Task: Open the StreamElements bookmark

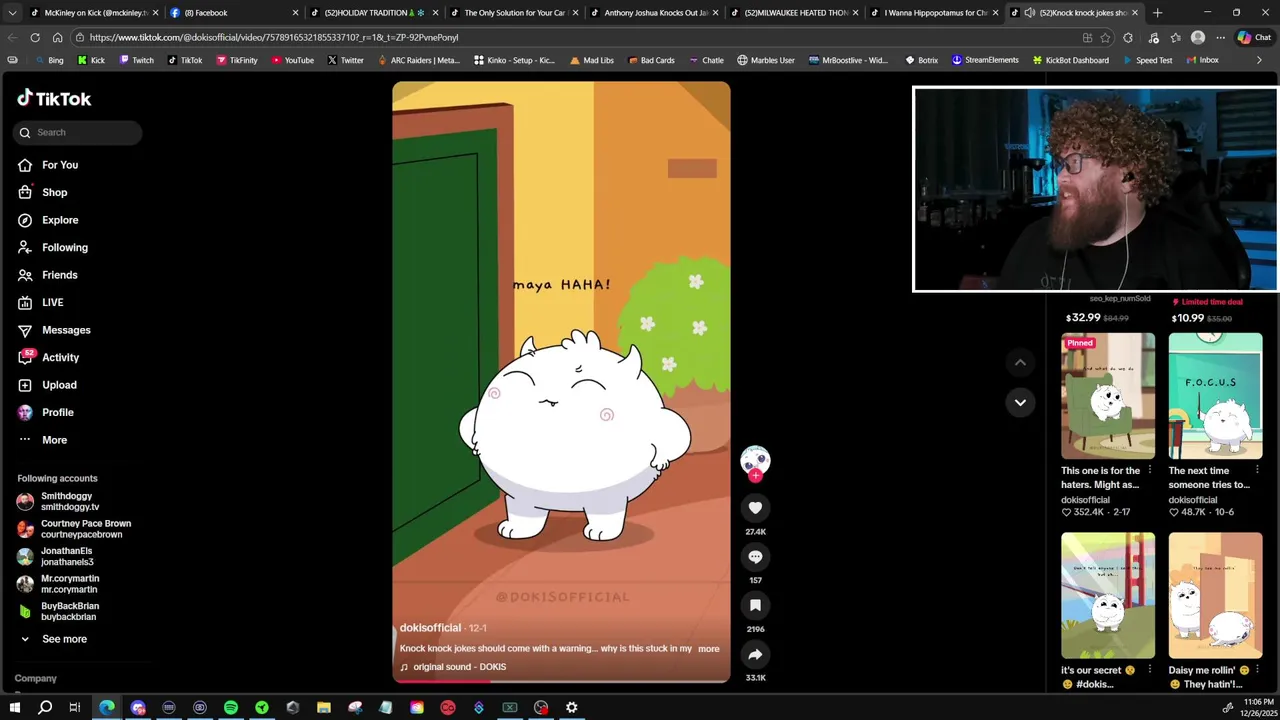Action: [x=984, y=60]
